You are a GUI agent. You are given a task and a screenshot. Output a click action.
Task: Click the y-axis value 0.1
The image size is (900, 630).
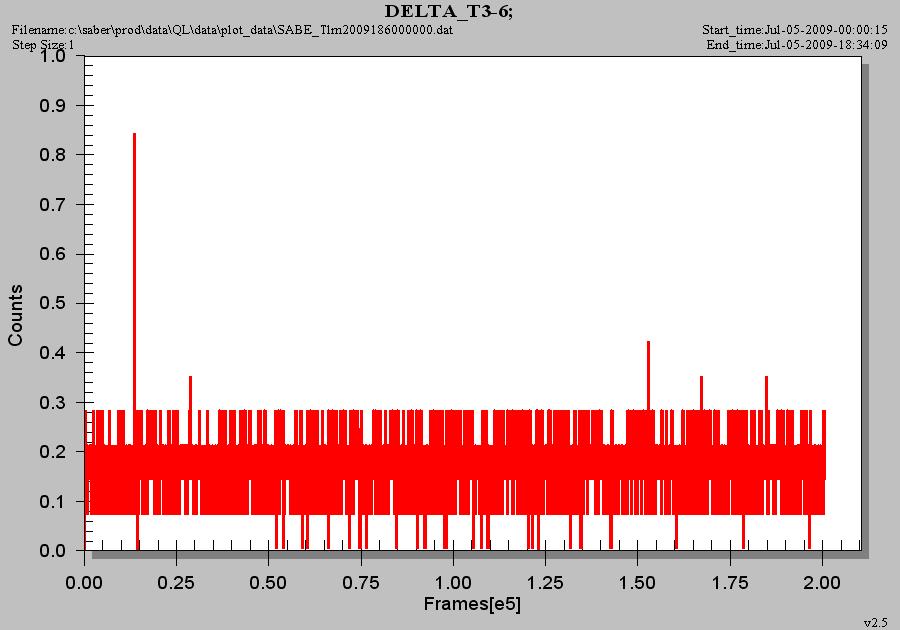[x=52, y=501]
